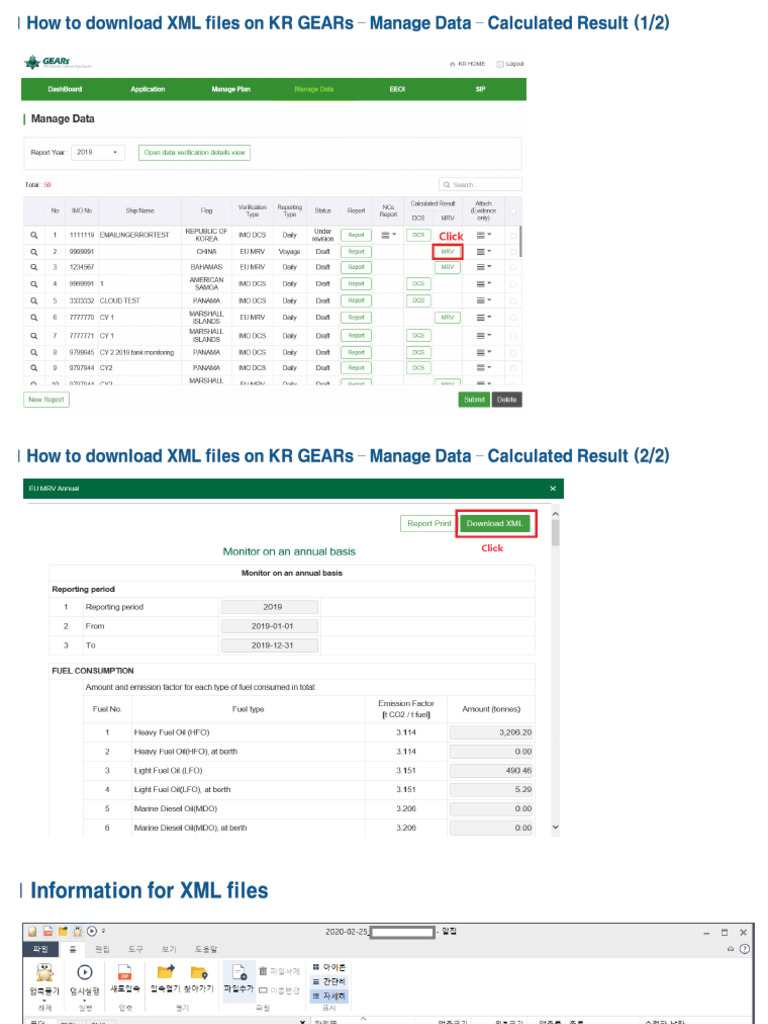Viewport: 768px width, 1024px height.
Task: Click the Logout link
Action: tap(510, 64)
